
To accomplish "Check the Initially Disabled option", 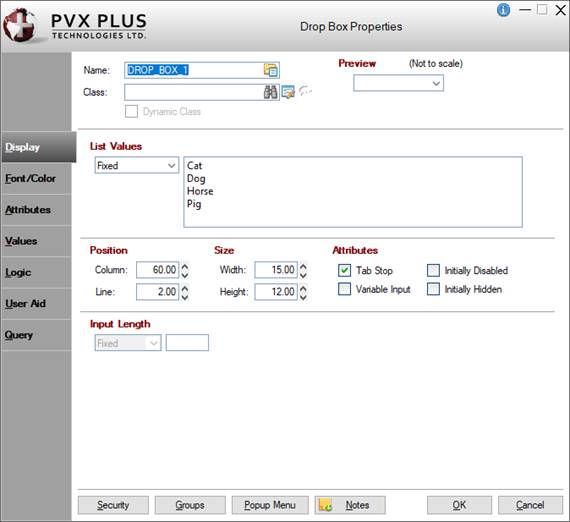I will coord(433,270).
